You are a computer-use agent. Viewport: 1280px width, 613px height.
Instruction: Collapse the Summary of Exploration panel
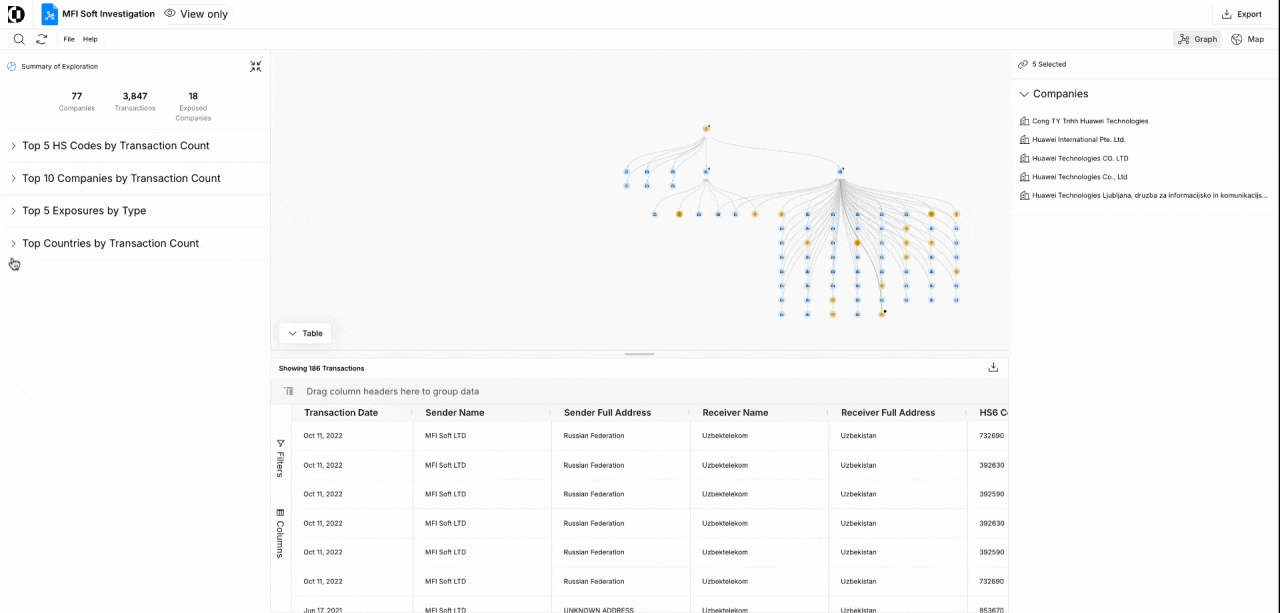256,66
